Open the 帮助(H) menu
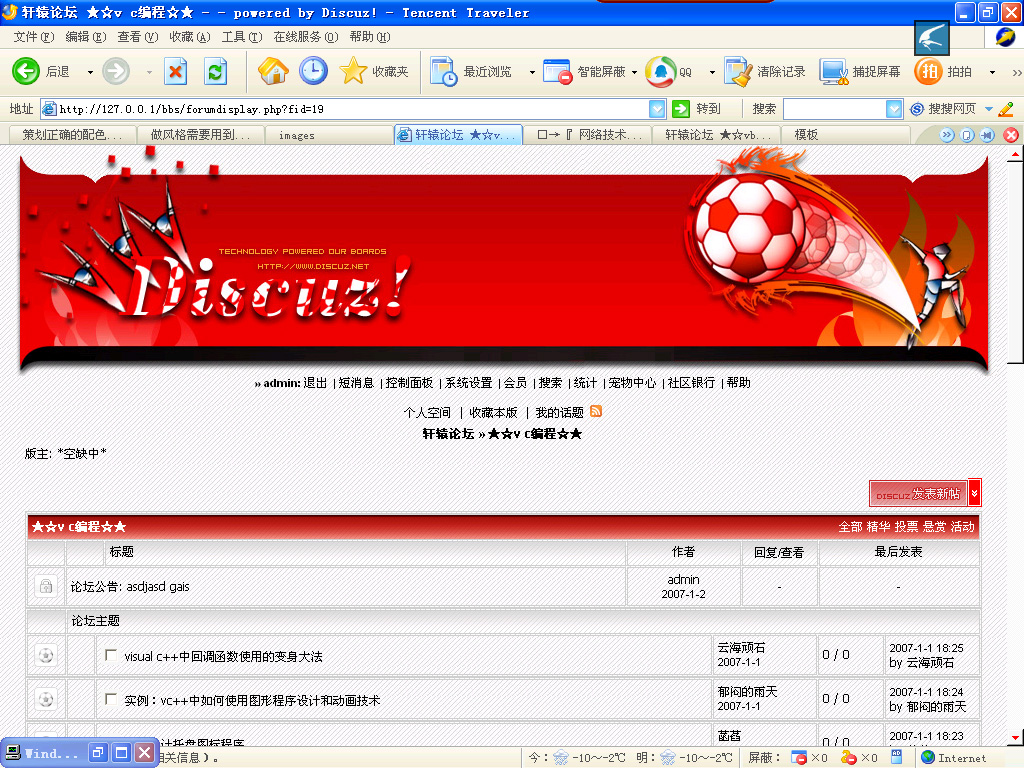 [370, 37]
